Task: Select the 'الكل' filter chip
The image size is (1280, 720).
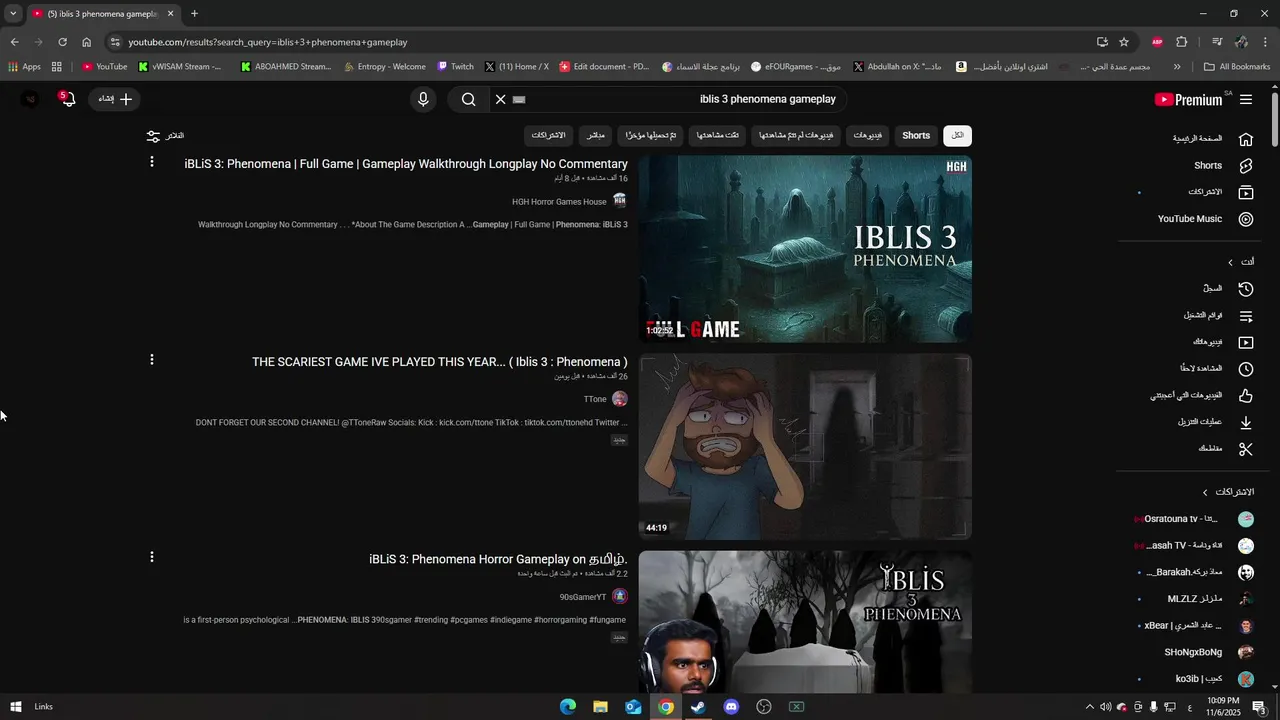Action: (957, 136)
